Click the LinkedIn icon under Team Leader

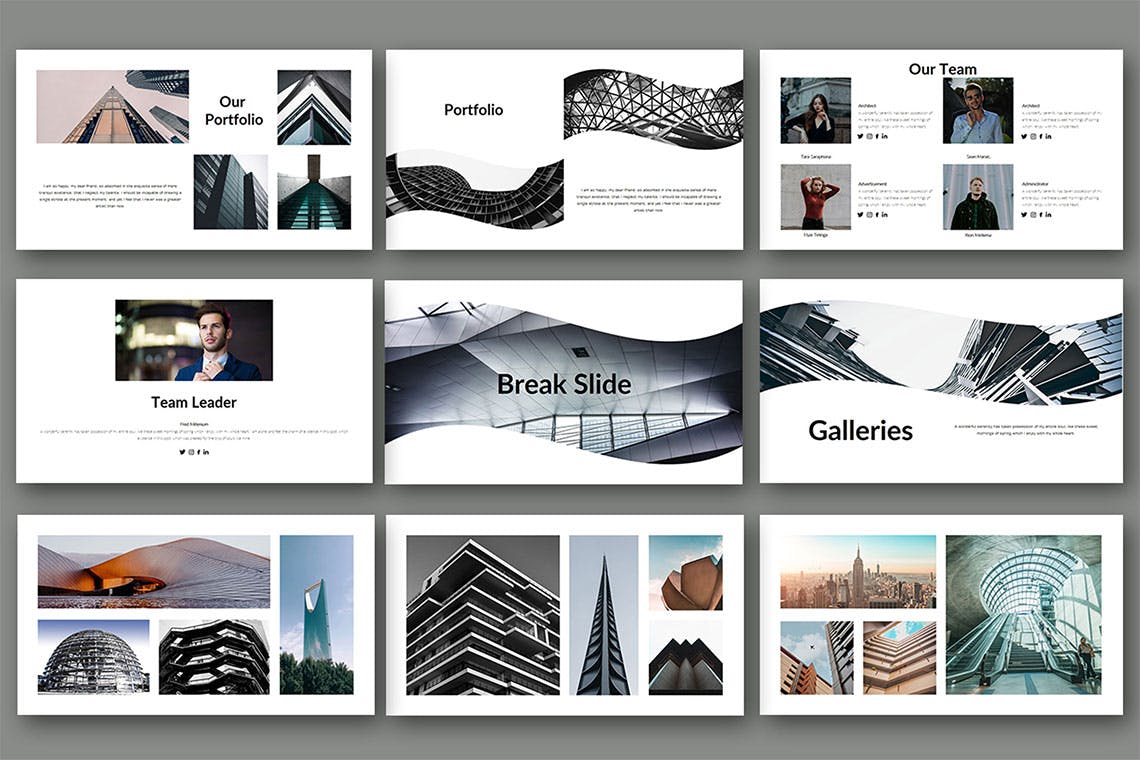206,452
